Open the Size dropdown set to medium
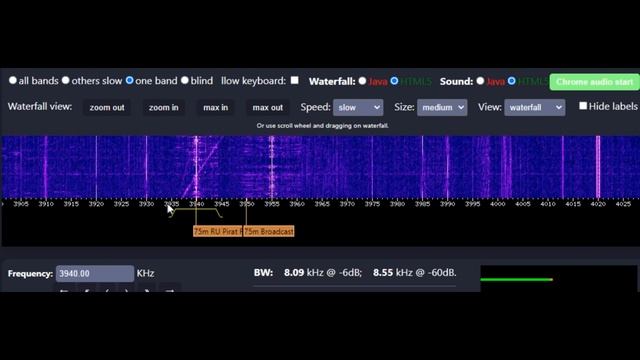 pos(442,108)
